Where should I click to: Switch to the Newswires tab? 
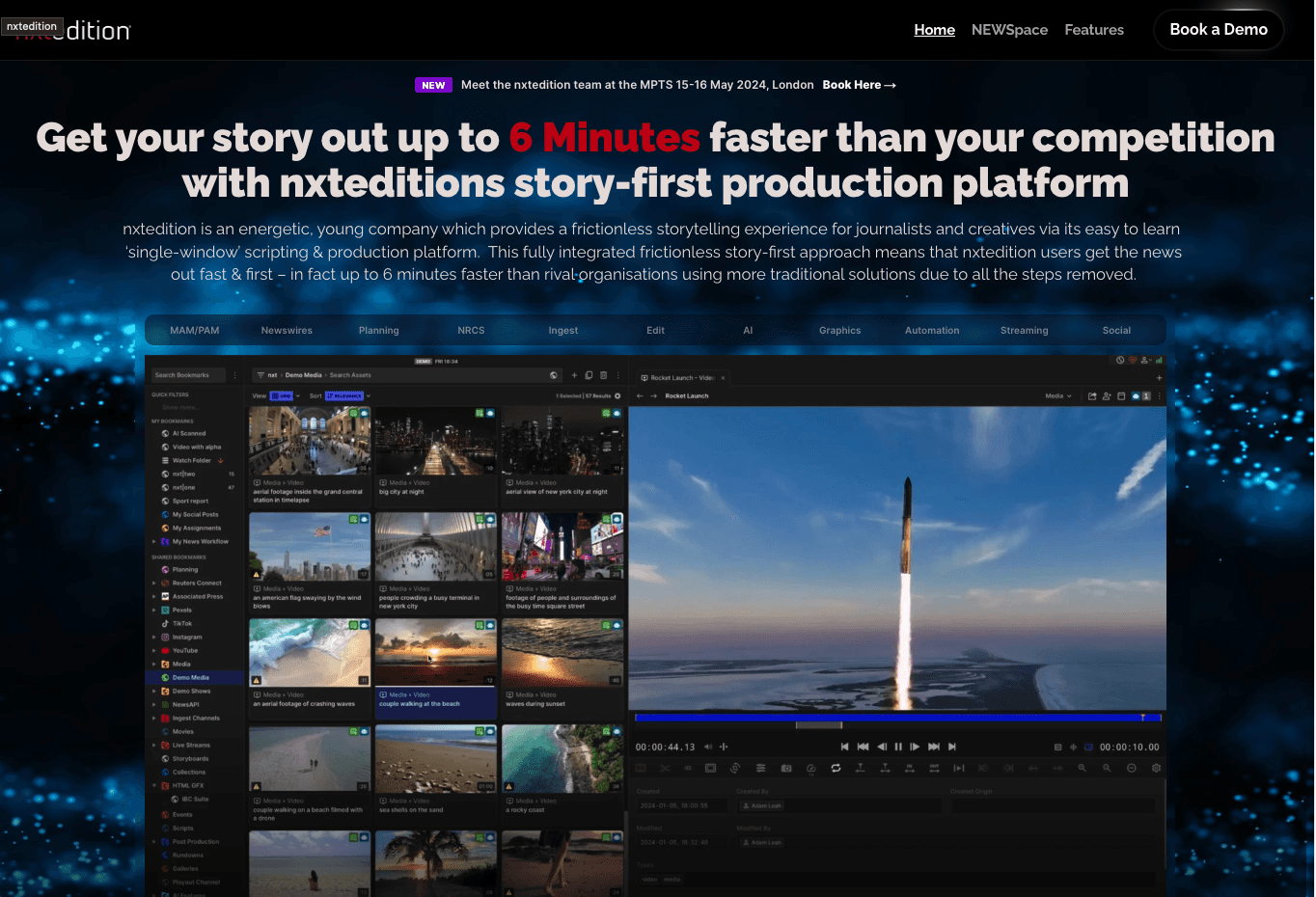287,330
